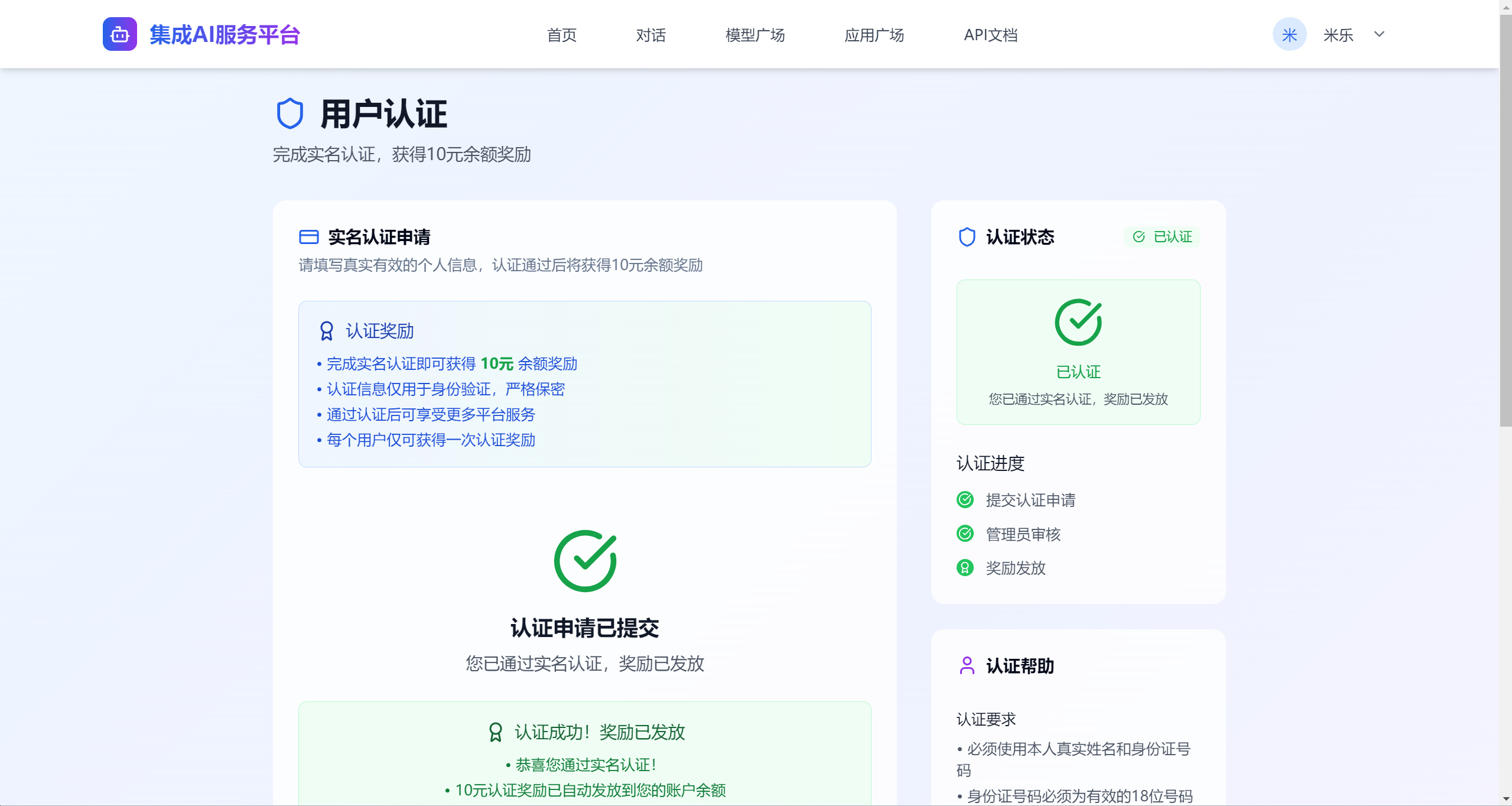
Task: Open the API文档 nav link
Action: click(991, 35)
